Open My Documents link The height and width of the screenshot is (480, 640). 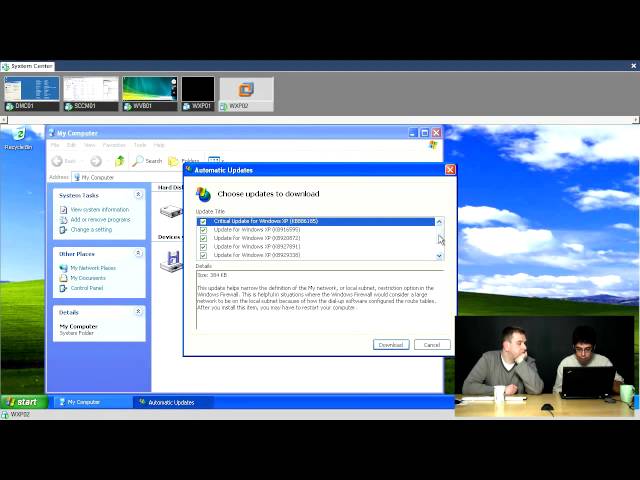tap(88, 278)
